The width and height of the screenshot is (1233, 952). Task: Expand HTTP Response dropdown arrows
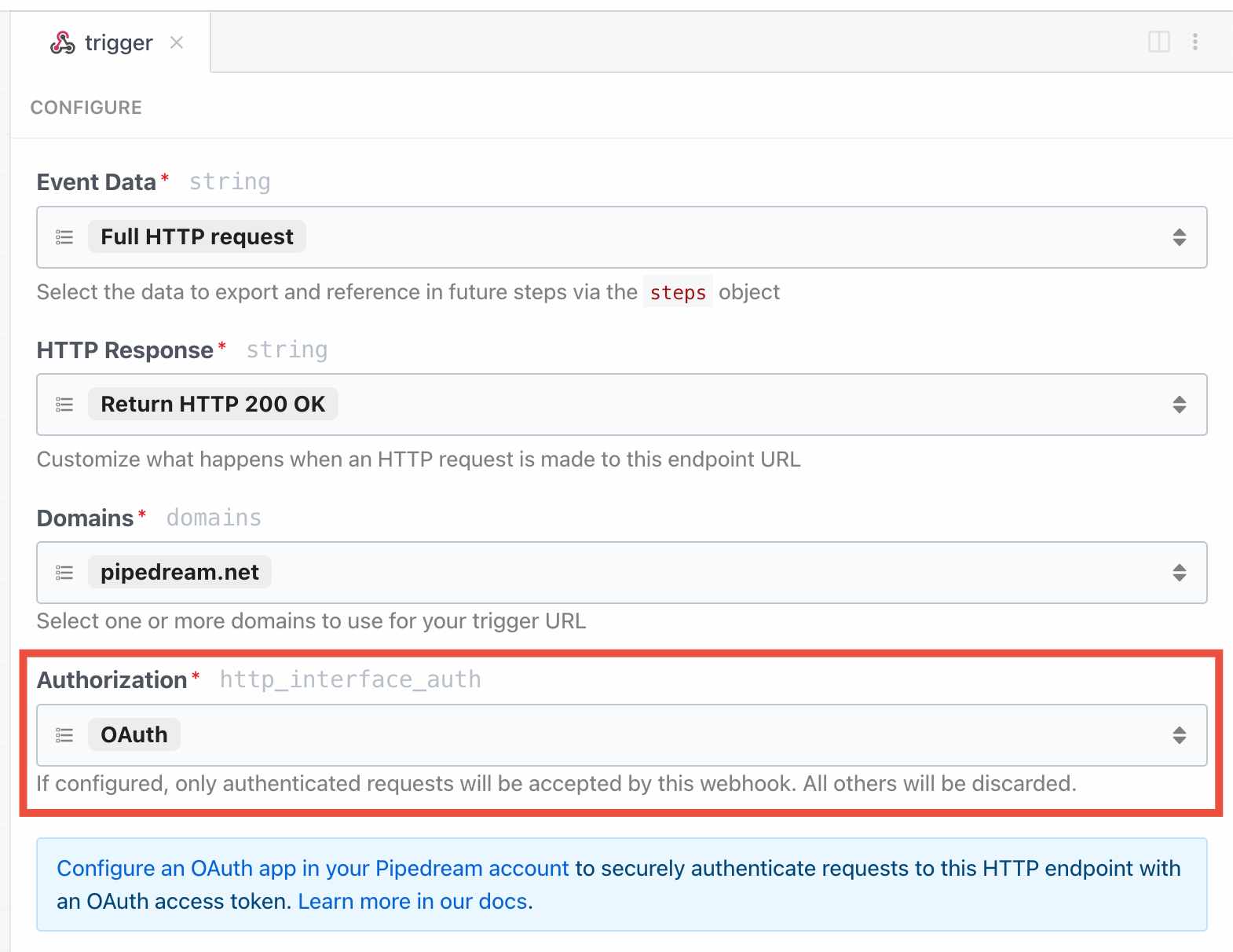click(x=1180, y=405)
